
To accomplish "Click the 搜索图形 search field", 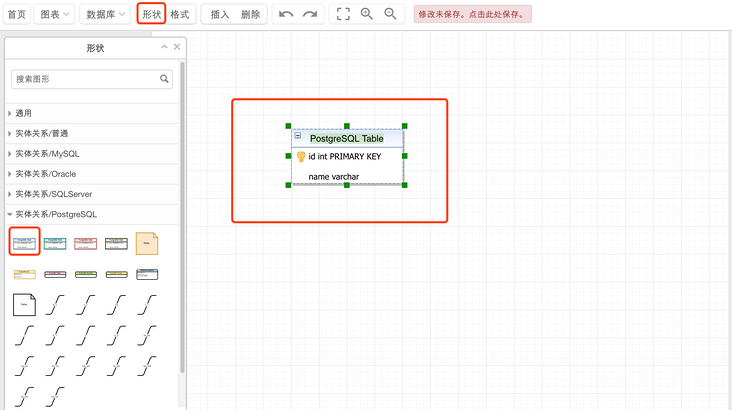I will [x=84, y=78].
